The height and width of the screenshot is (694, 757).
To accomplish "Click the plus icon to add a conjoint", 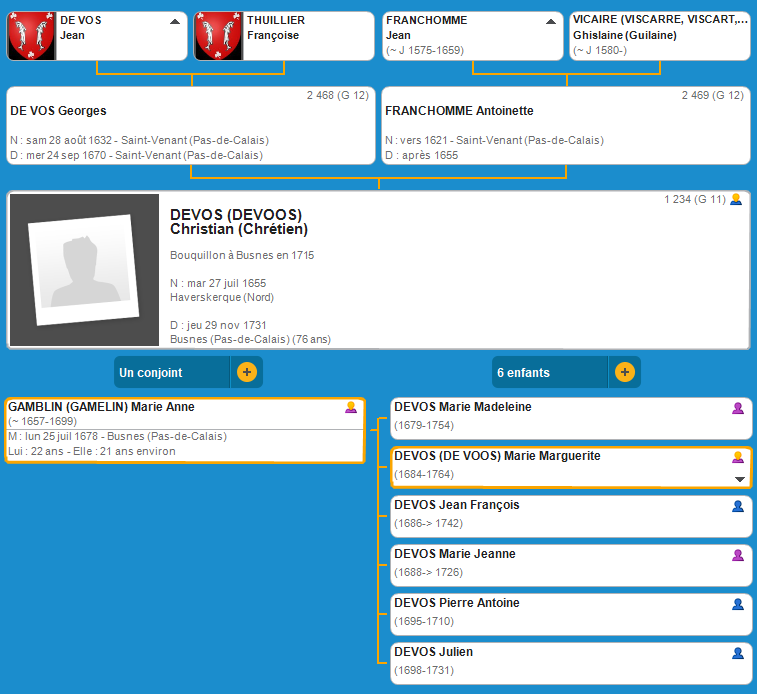I will pos(247,372).
